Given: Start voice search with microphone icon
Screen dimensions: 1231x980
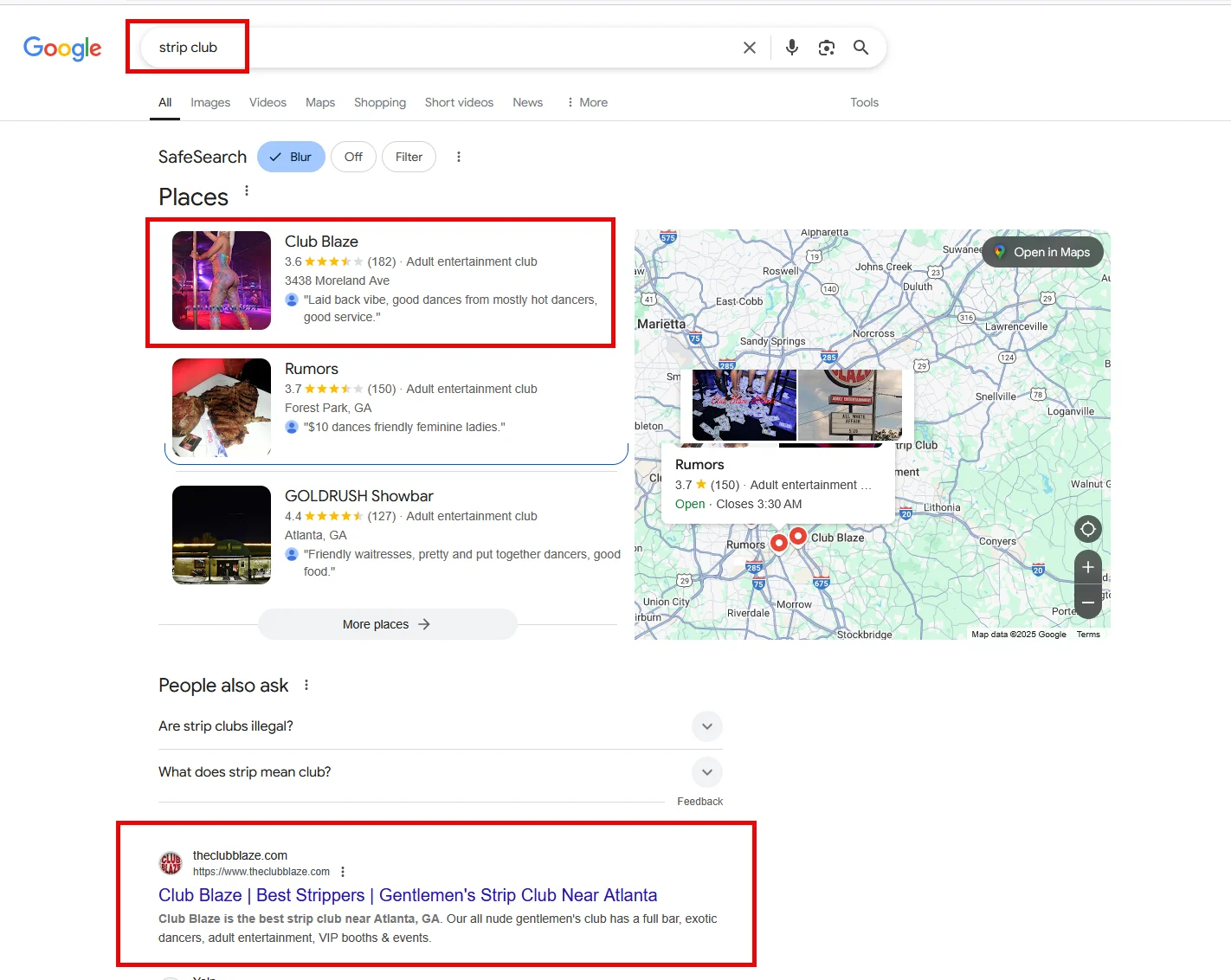Looking at the screenshot, I should click(791, 48).
